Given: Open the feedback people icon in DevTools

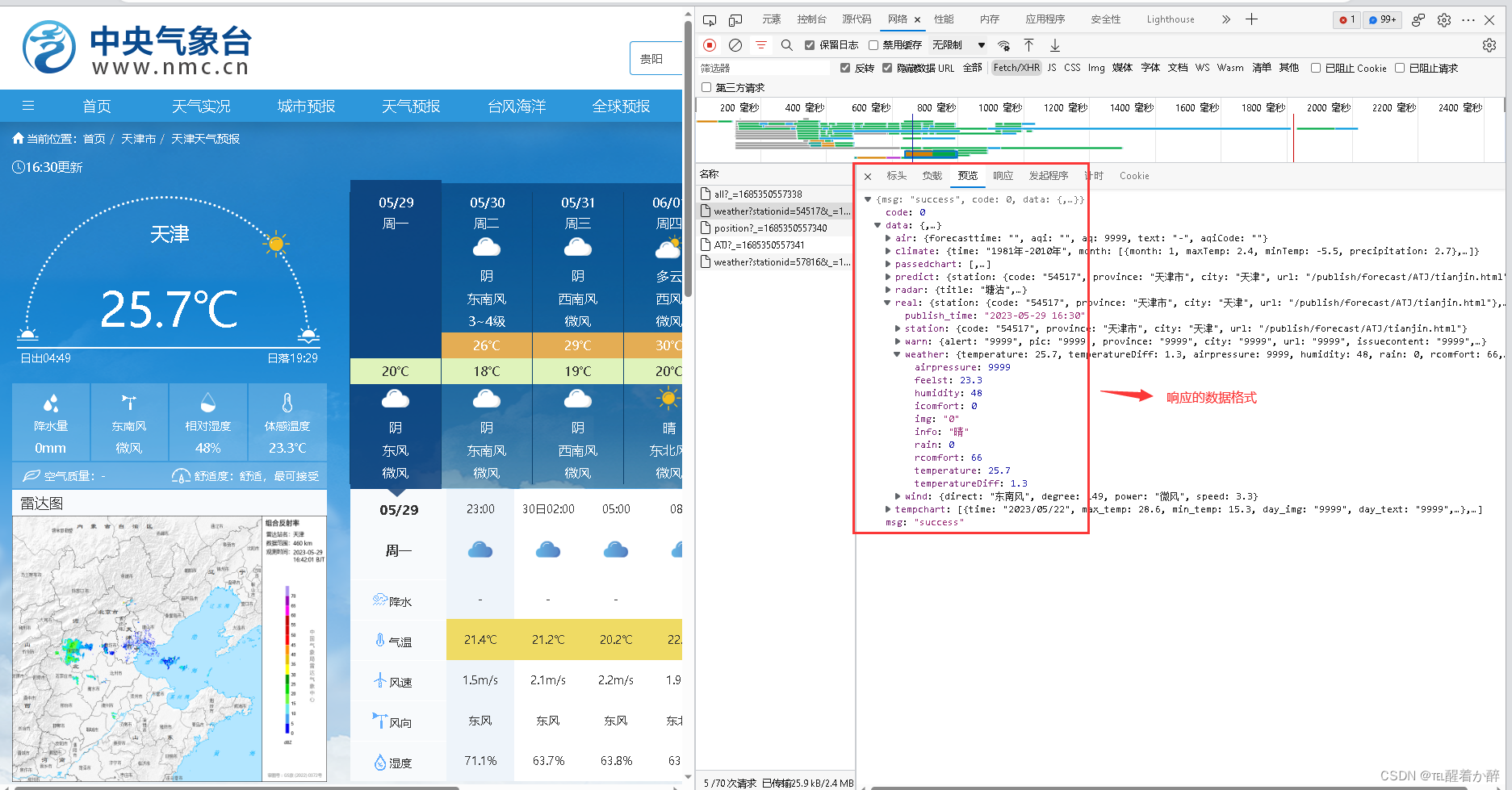Looking at the screenshot, I should coord(1418,20).
